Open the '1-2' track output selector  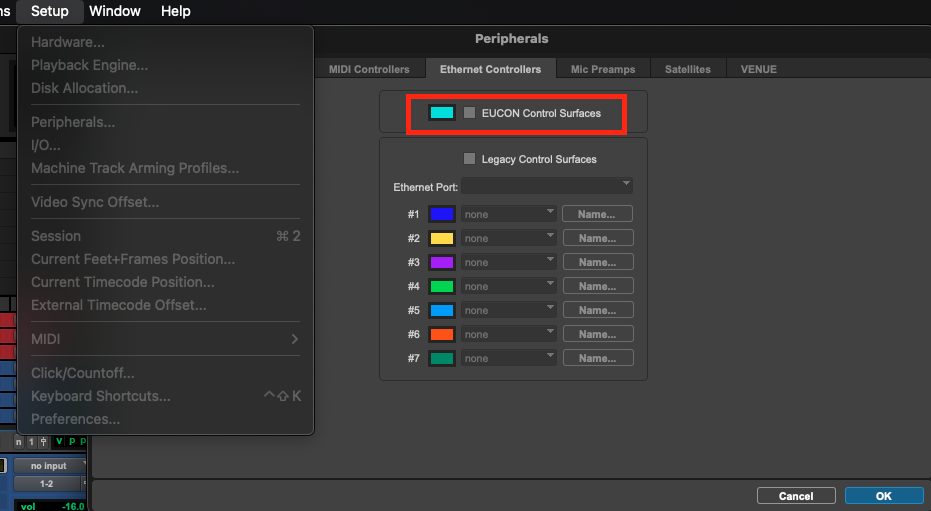[48, 484]
